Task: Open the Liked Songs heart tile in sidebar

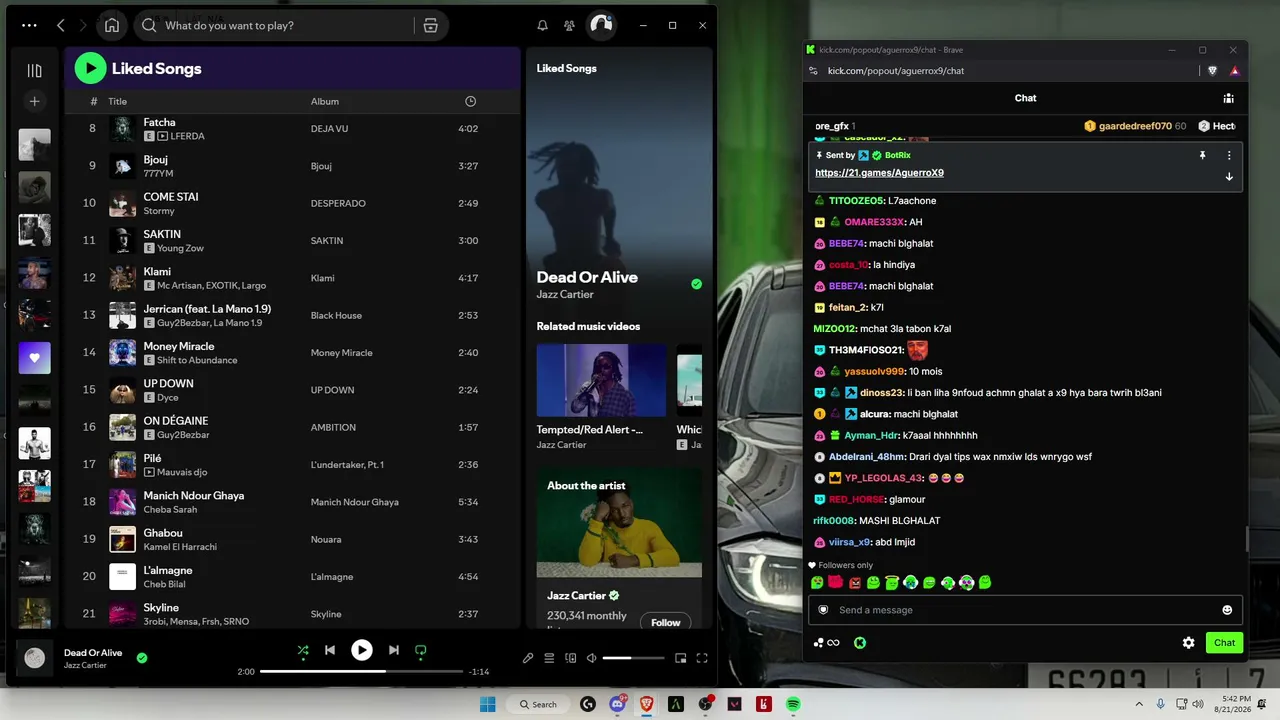Action: point(34,358)
